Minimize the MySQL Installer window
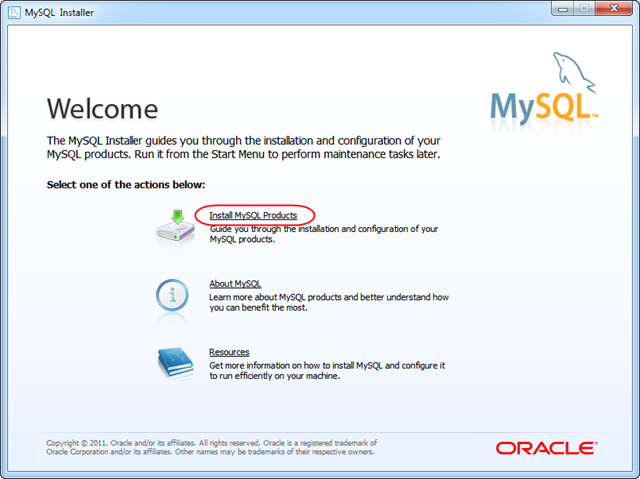 pos(563,9)
